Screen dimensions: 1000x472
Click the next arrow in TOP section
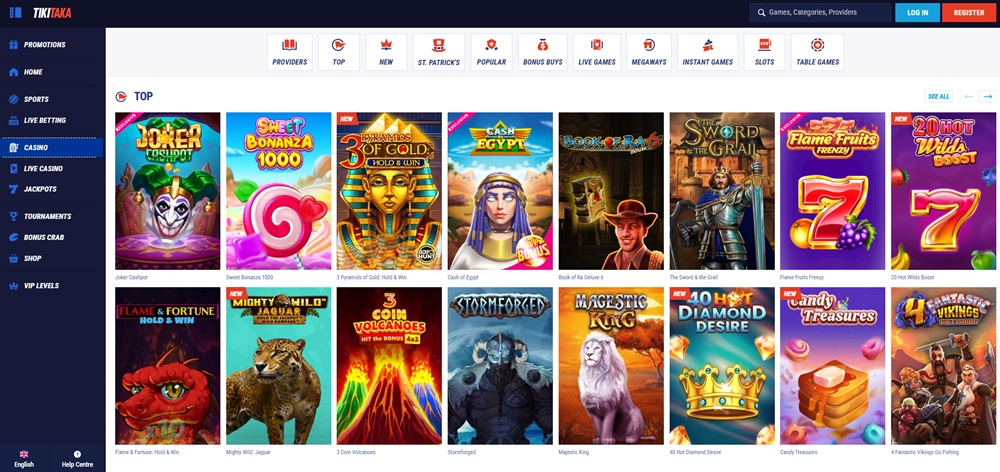(988, 96)
